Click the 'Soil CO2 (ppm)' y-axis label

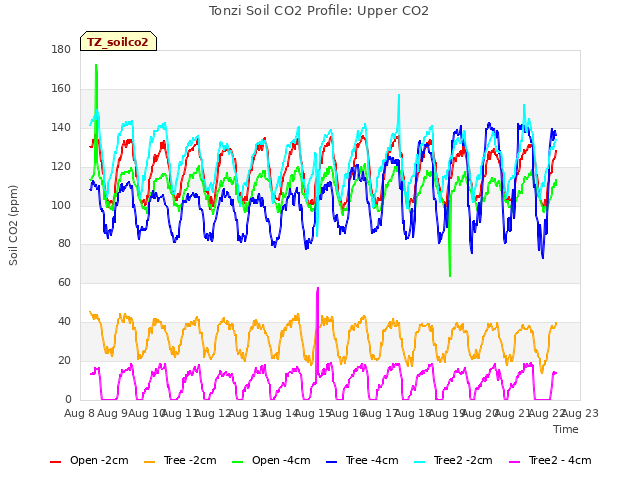coord(13,225)
